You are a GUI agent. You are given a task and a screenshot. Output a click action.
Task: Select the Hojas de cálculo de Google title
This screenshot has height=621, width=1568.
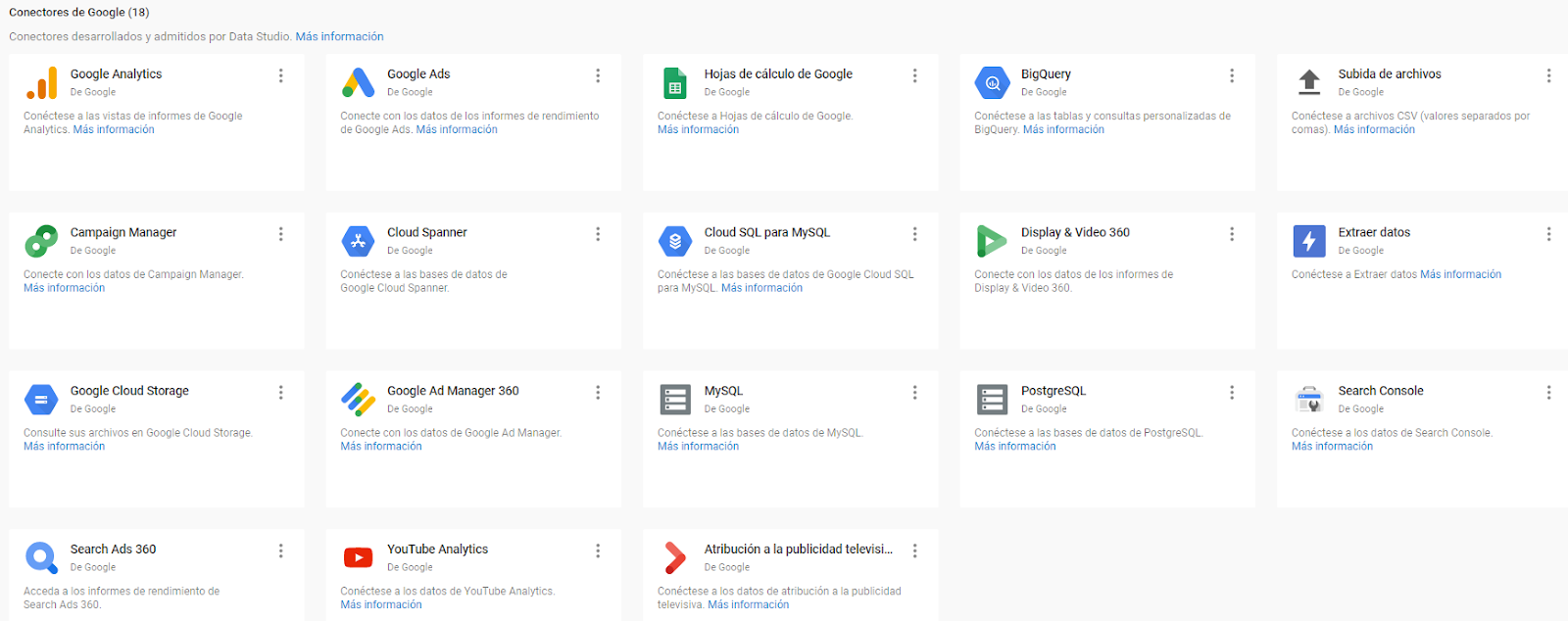coord(778,73)
